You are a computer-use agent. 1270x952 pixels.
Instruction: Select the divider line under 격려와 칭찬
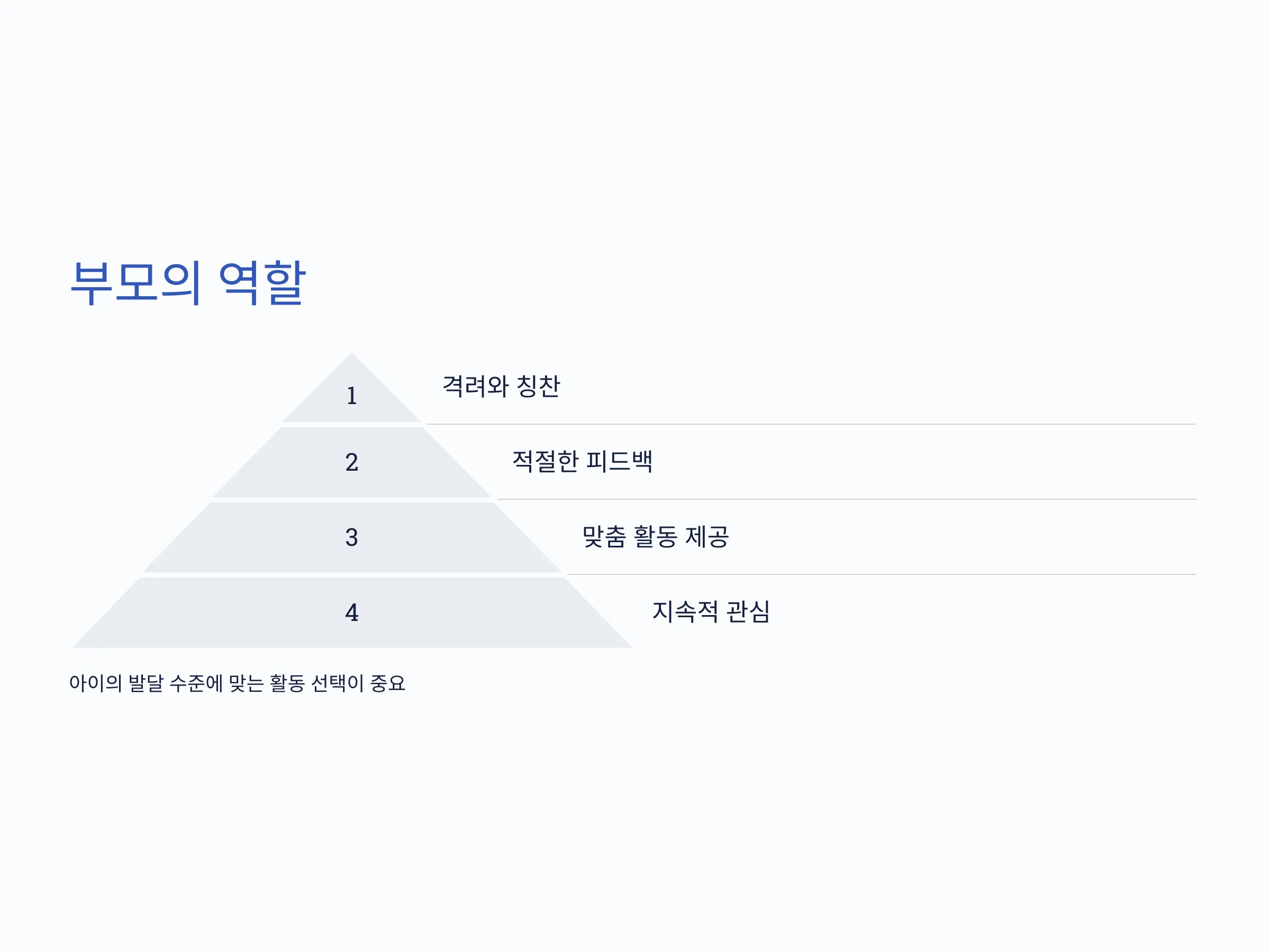tap(811, 424)
